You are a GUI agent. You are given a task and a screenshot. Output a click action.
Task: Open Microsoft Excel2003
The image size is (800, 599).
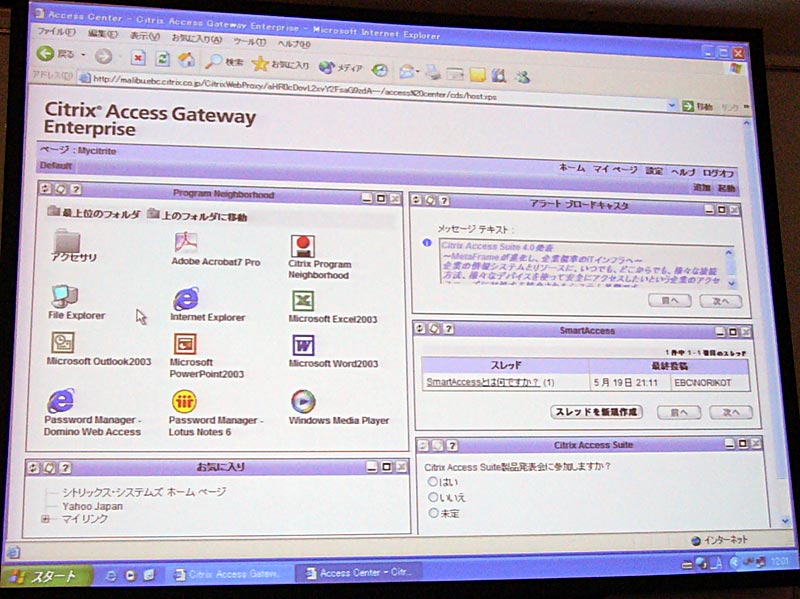click(303, 301)
